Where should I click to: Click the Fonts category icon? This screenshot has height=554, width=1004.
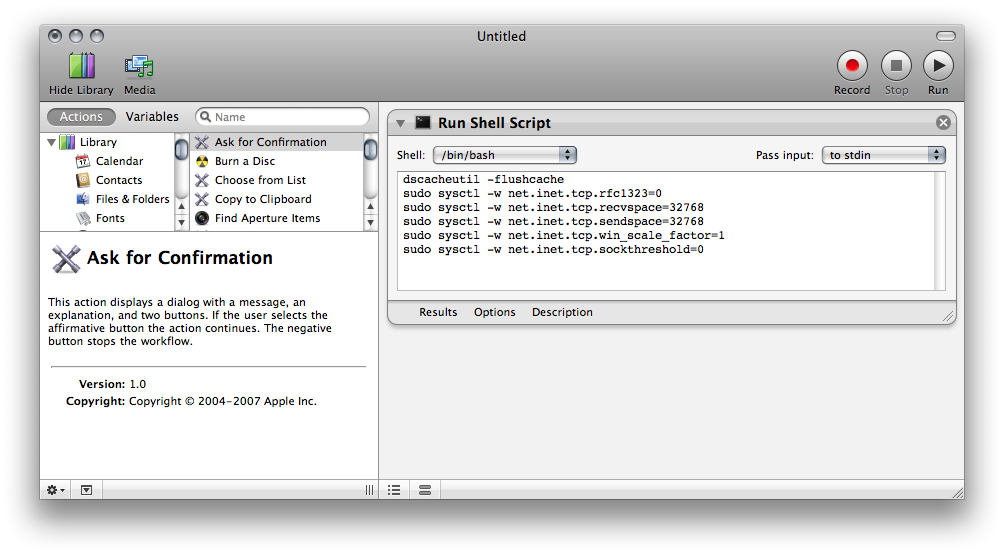click(x=83, y=218)
